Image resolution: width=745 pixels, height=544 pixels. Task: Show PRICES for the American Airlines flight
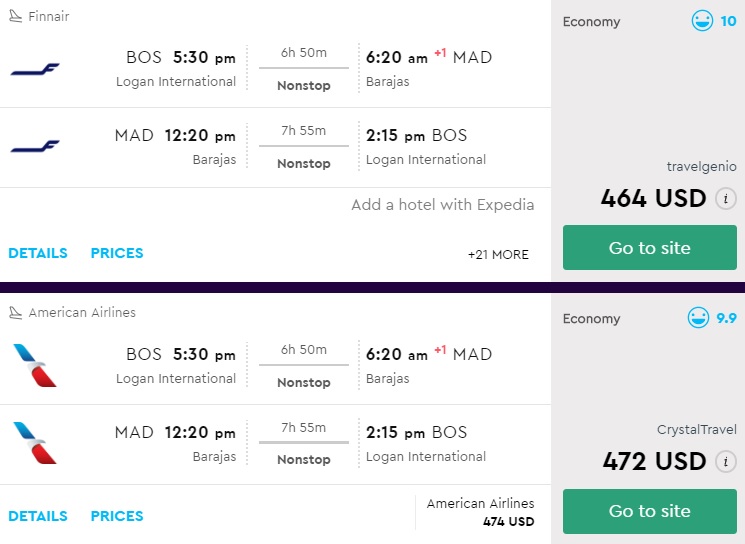pyautogui.click(x=117, y=516)
